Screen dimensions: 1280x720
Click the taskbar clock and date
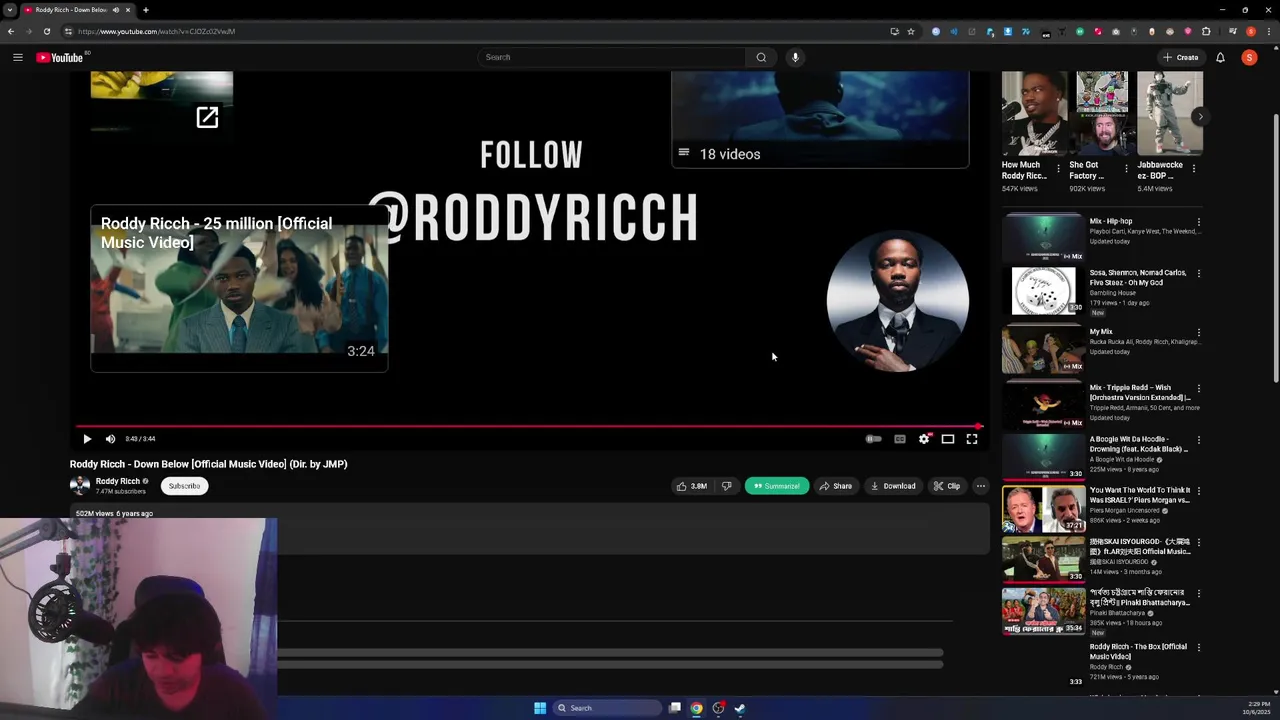click(1256, 708)
